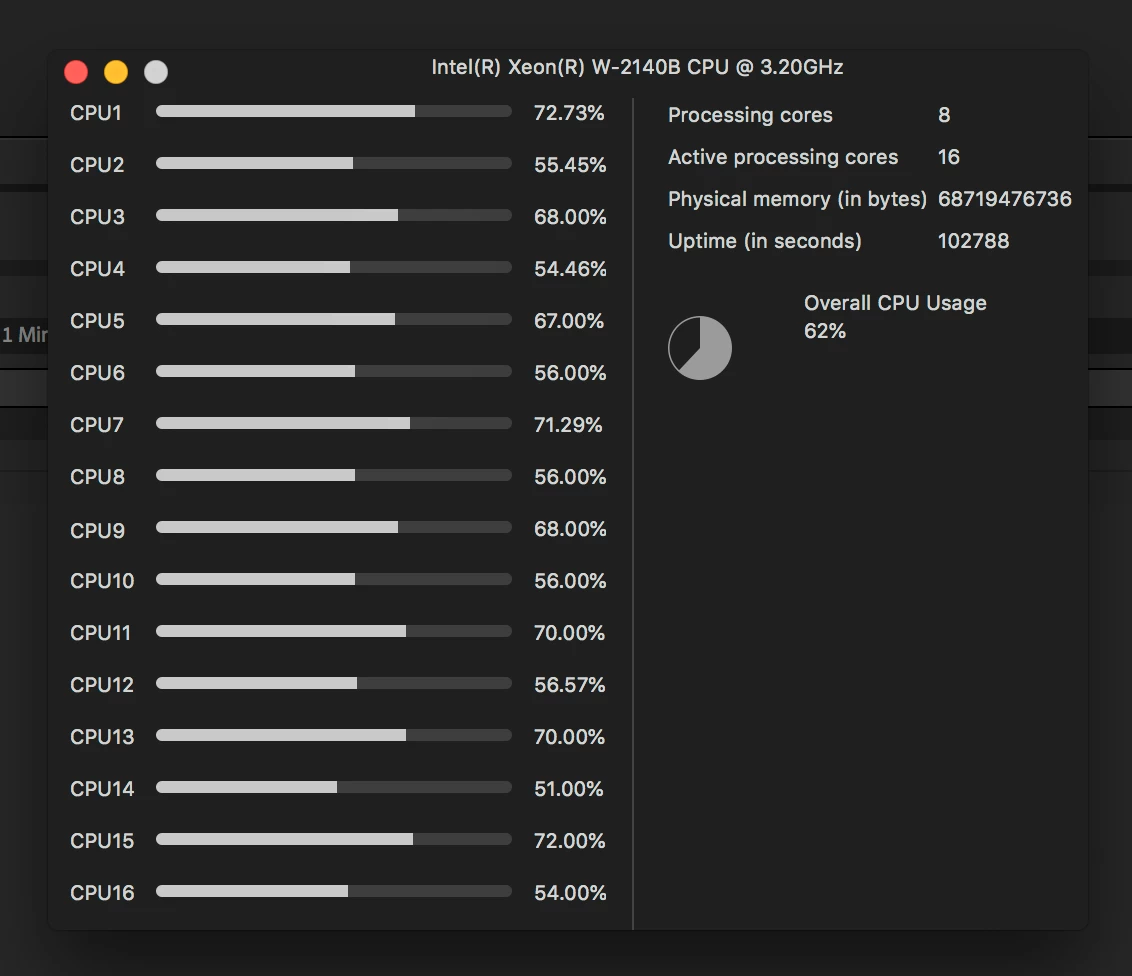Image resolution: width=1132 pixels, height=976 pixels.
Task: Click the CPU2 label
Action: click(x=97, y=165)
